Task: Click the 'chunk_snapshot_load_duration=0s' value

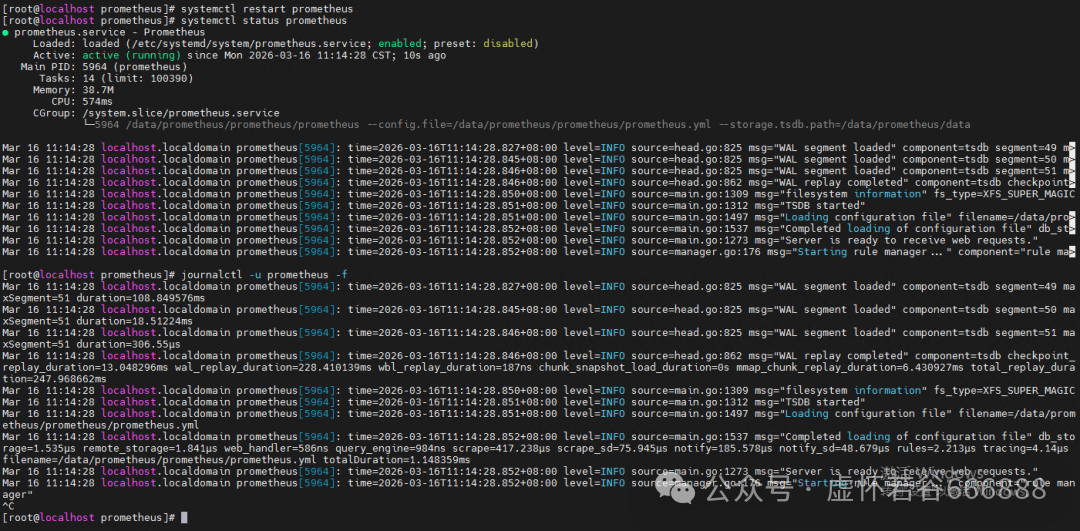Action: pyautogui.click(x=634, y=367)
